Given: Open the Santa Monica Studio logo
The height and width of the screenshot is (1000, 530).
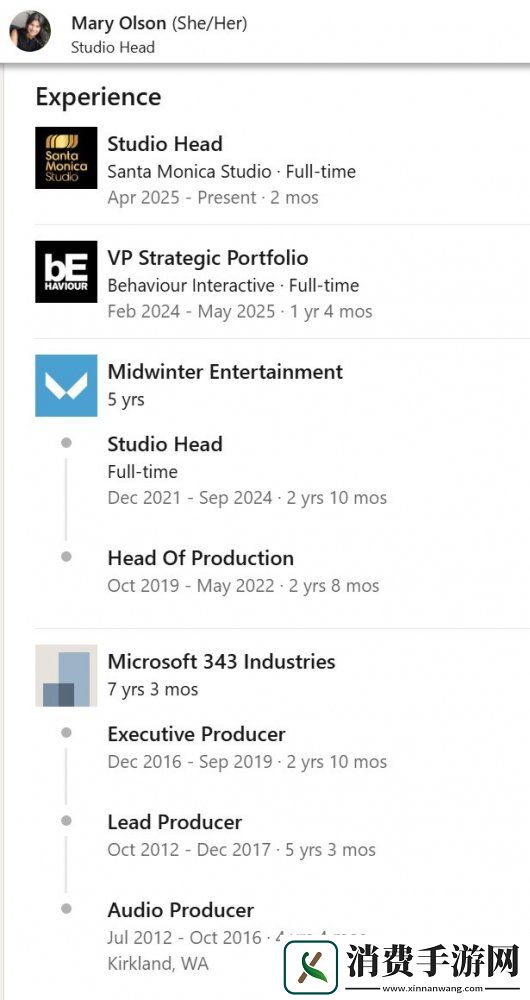Looking at the screenshot, I should click(66, 158).
